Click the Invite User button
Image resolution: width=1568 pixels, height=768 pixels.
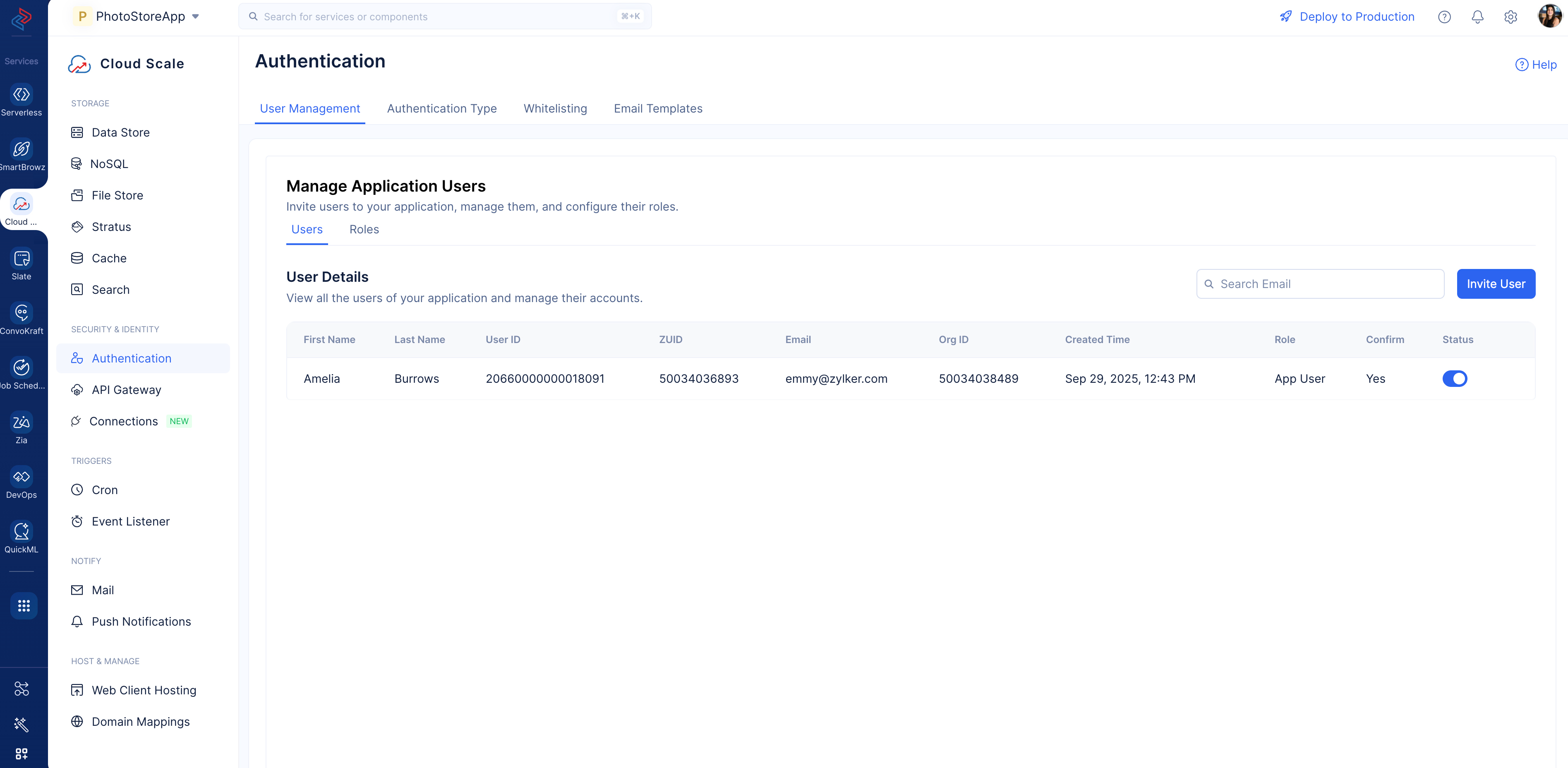tap(1495, 284)
